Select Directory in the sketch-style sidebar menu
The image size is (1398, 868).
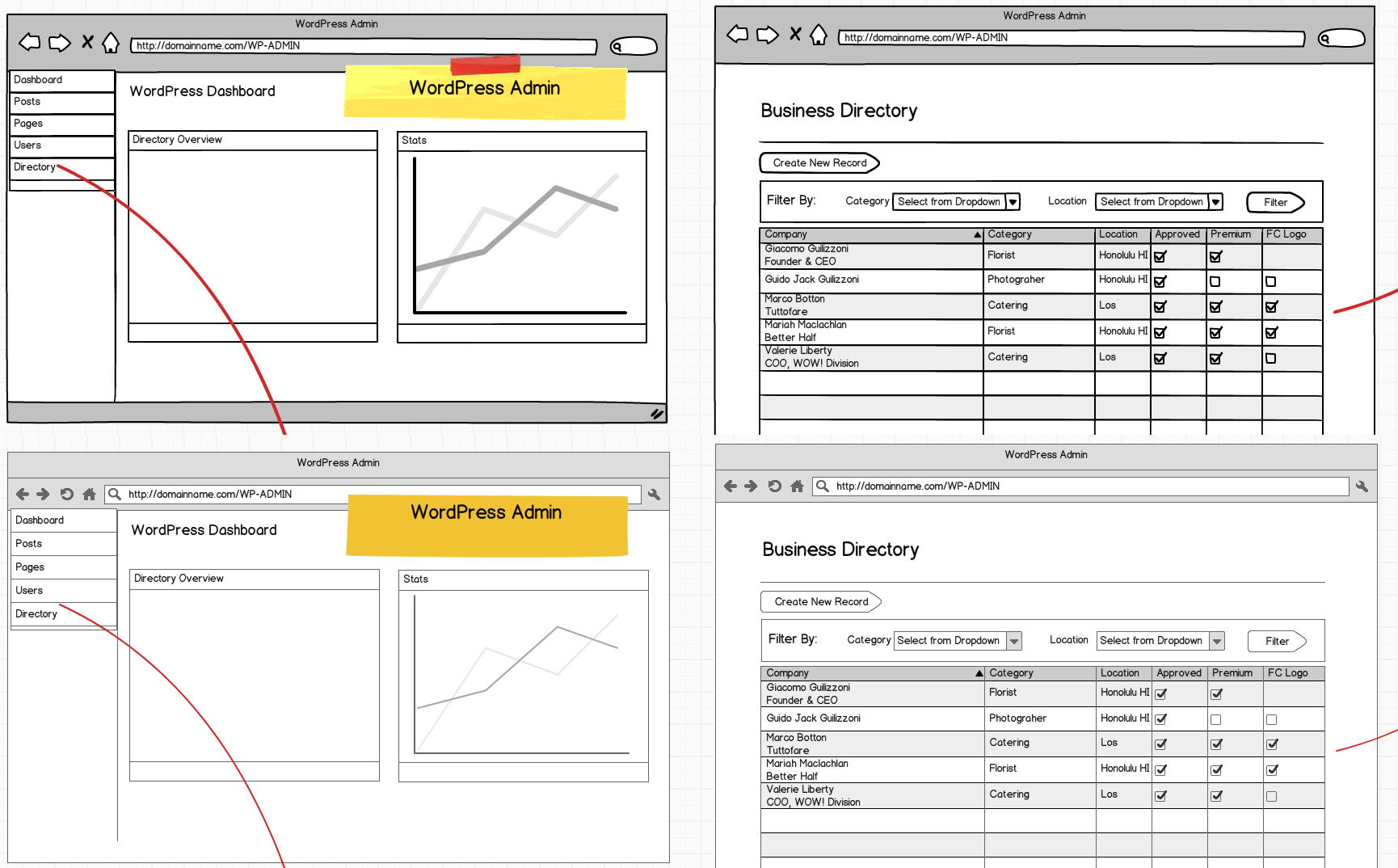click(36, 167)
